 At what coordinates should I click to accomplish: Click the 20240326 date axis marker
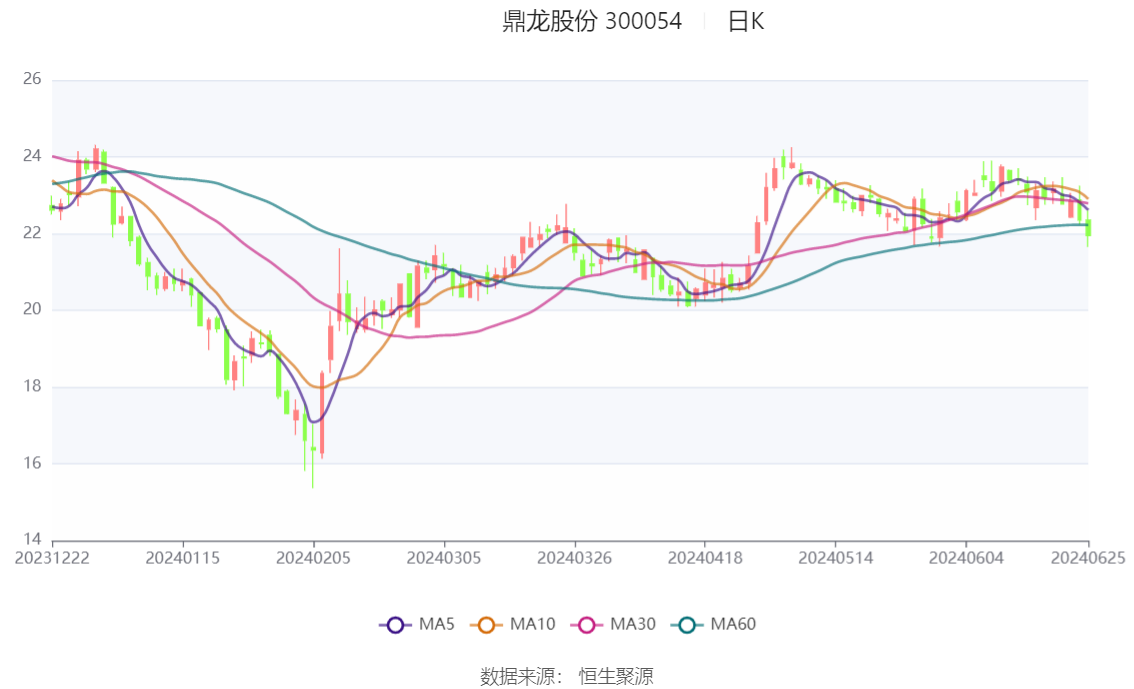574,558
